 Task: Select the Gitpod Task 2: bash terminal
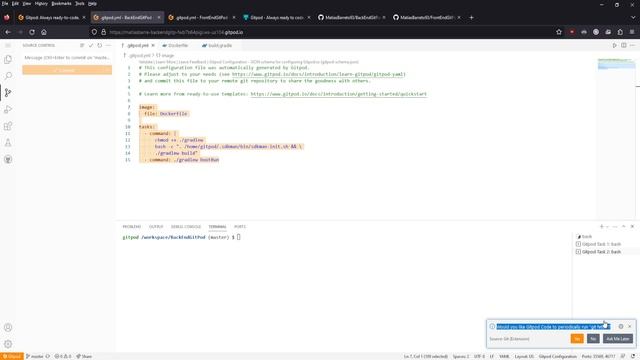(602, 252)
